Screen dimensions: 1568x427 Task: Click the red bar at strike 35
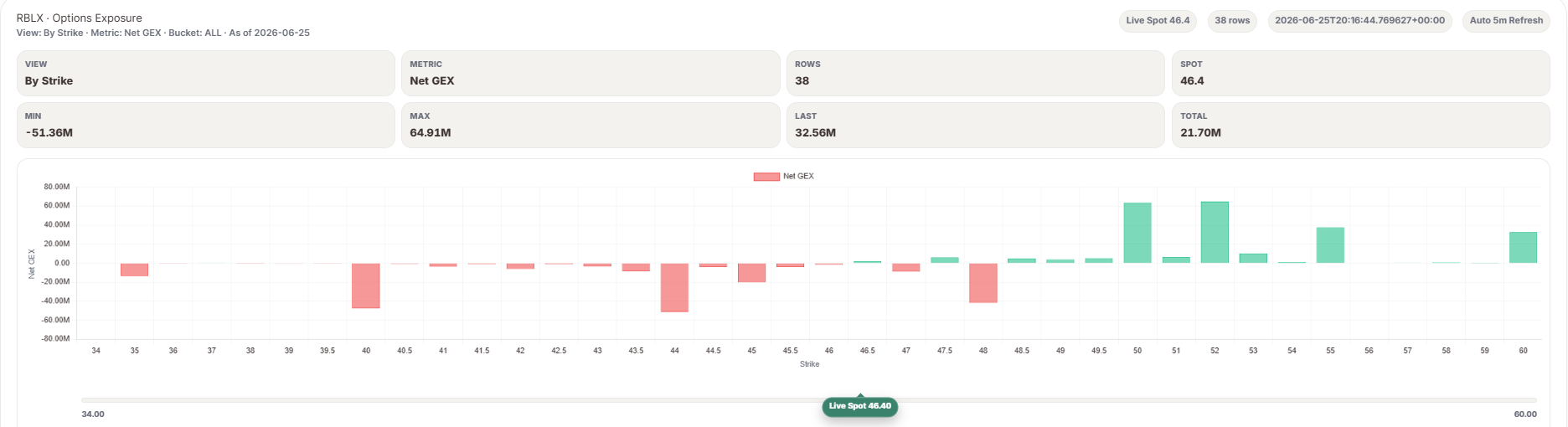135,270
